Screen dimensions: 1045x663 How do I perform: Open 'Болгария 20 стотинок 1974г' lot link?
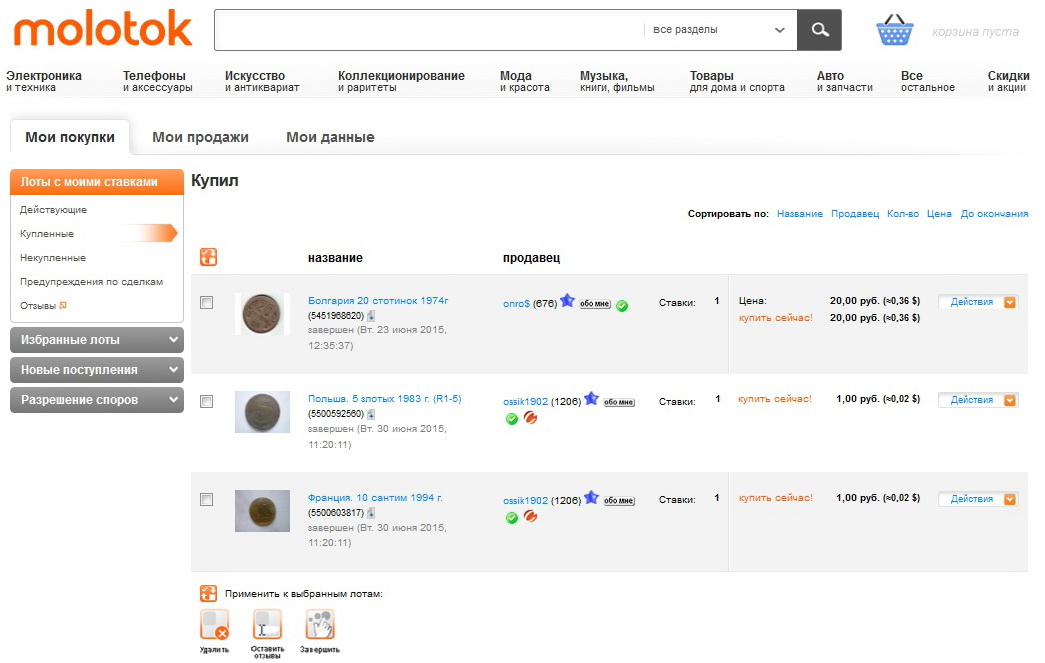click(x=378, y=301)
